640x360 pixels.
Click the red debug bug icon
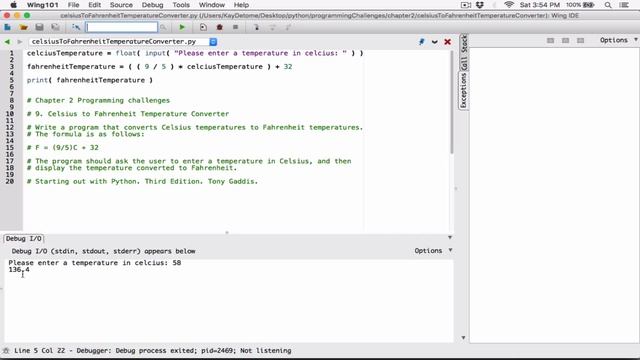(x=220, y=27)
